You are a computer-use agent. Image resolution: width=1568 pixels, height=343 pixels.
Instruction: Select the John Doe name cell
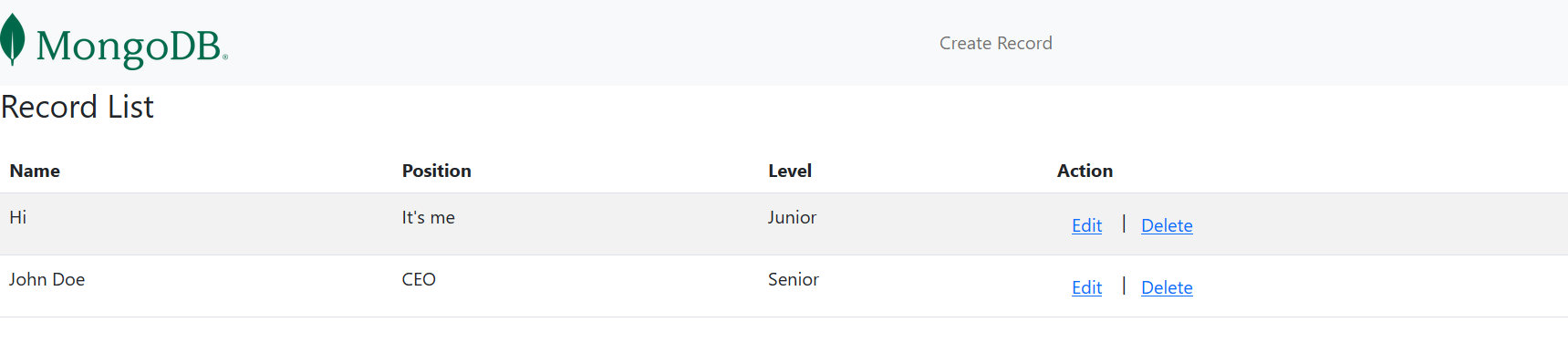pyautogui.click(x=47, y=279)
